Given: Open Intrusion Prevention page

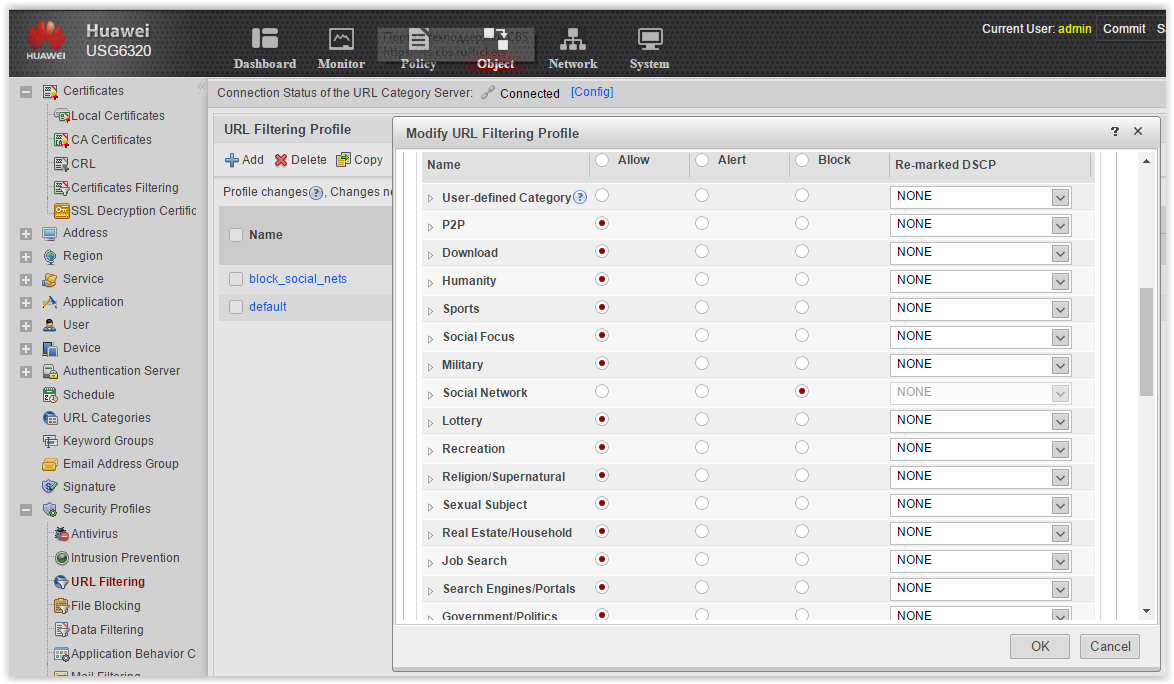Looking at the screenshot, I should 125,558.
